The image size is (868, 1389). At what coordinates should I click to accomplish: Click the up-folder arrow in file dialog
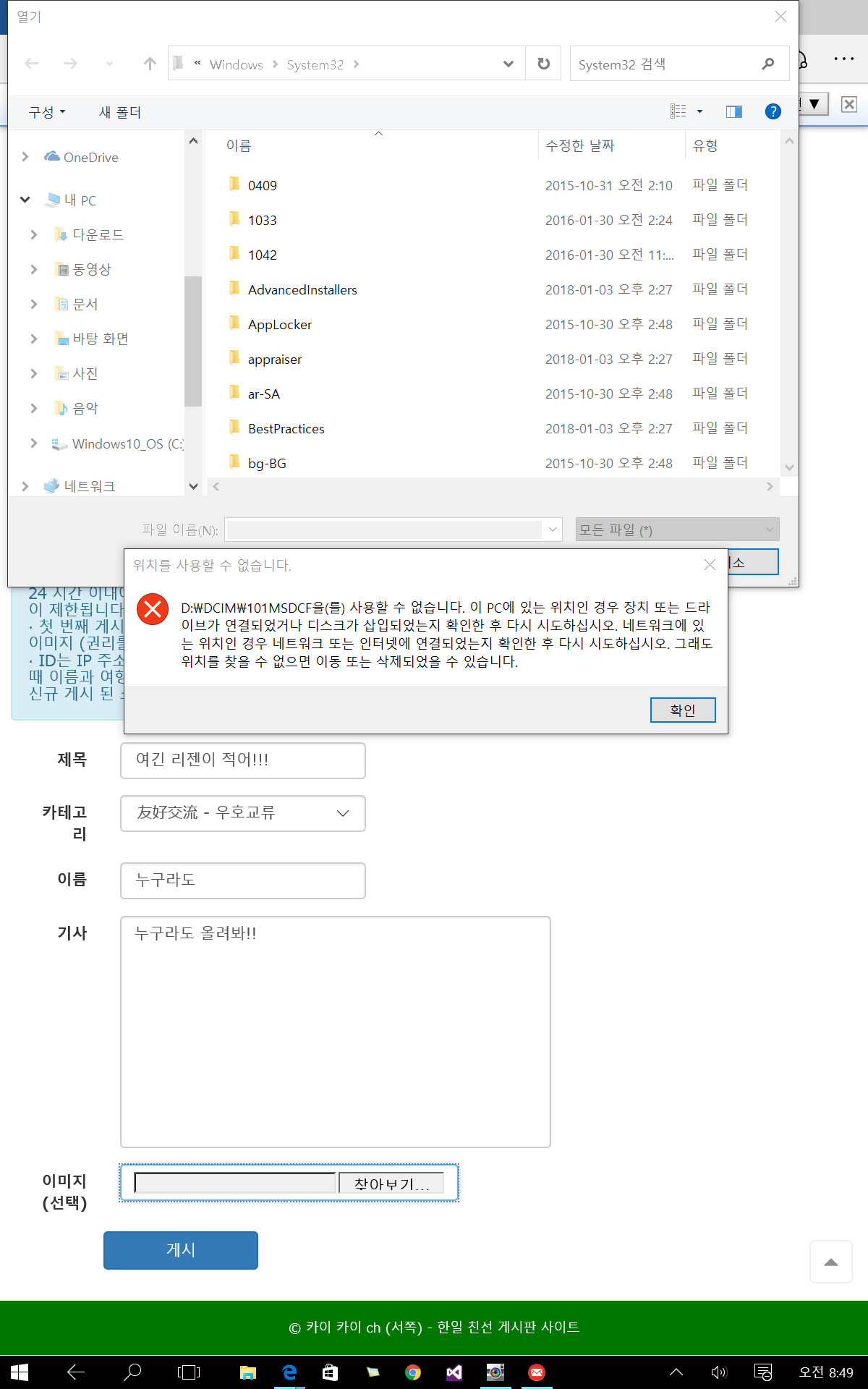tap(150, 64)
